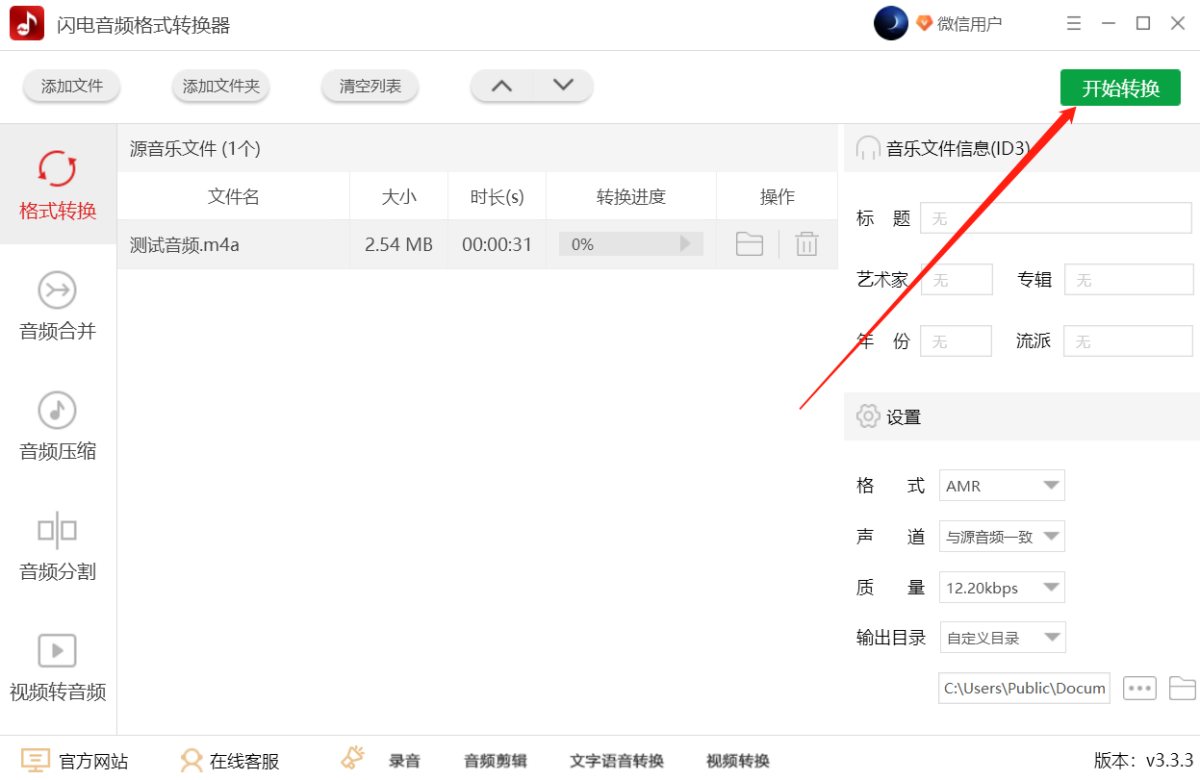Delete 测试音频.m4a with the trash icon
This screenshot has width=1200, height=780.
coord(807,244)
